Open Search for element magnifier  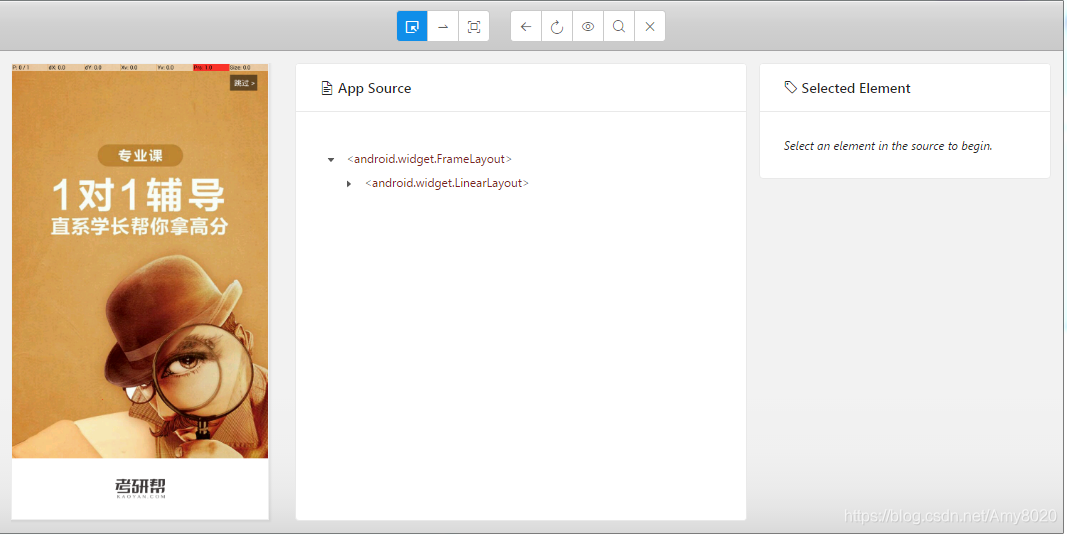tap(619, 27)
